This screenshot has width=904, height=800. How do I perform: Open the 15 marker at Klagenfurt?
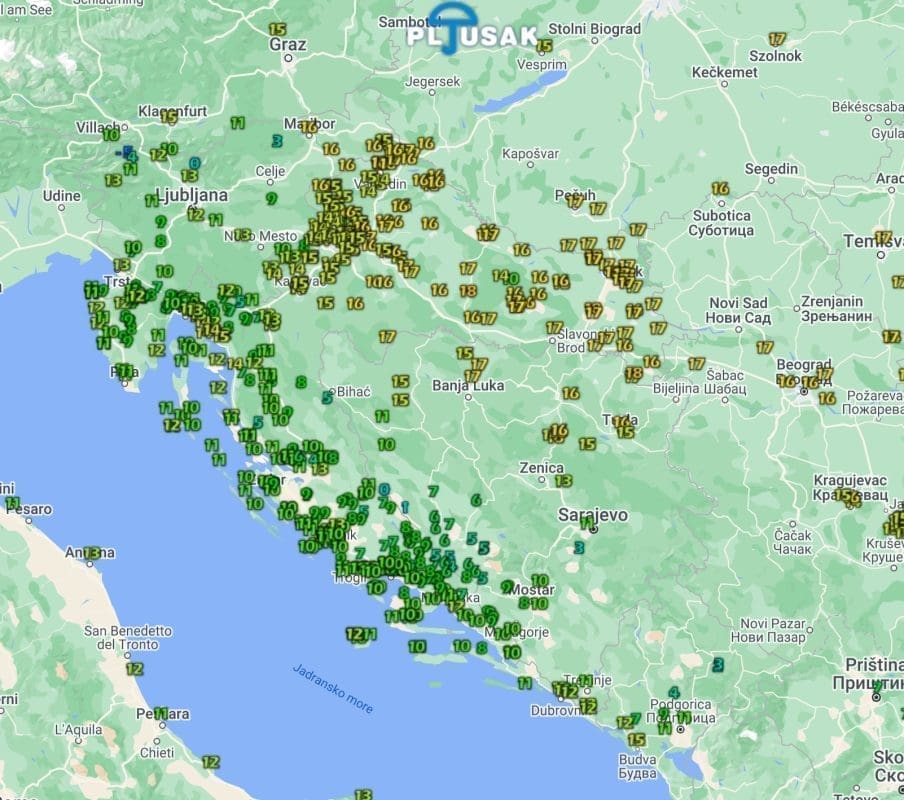click(x=169, y=117)
